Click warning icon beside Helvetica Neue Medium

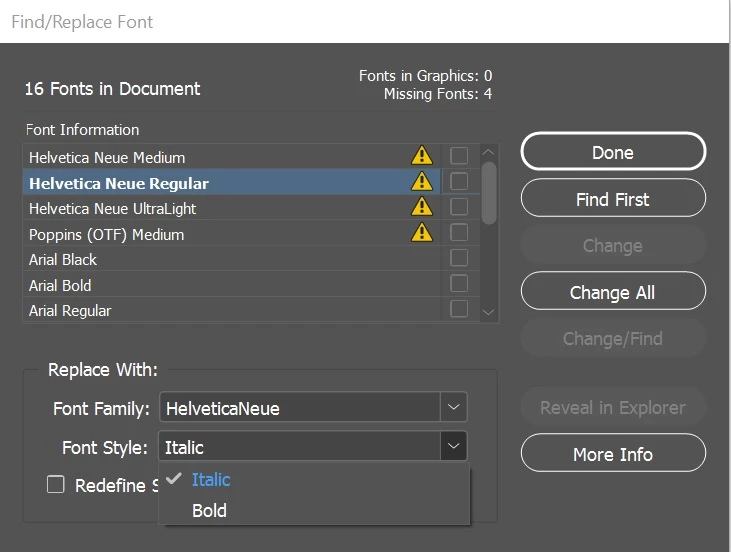tap(422, 156)
